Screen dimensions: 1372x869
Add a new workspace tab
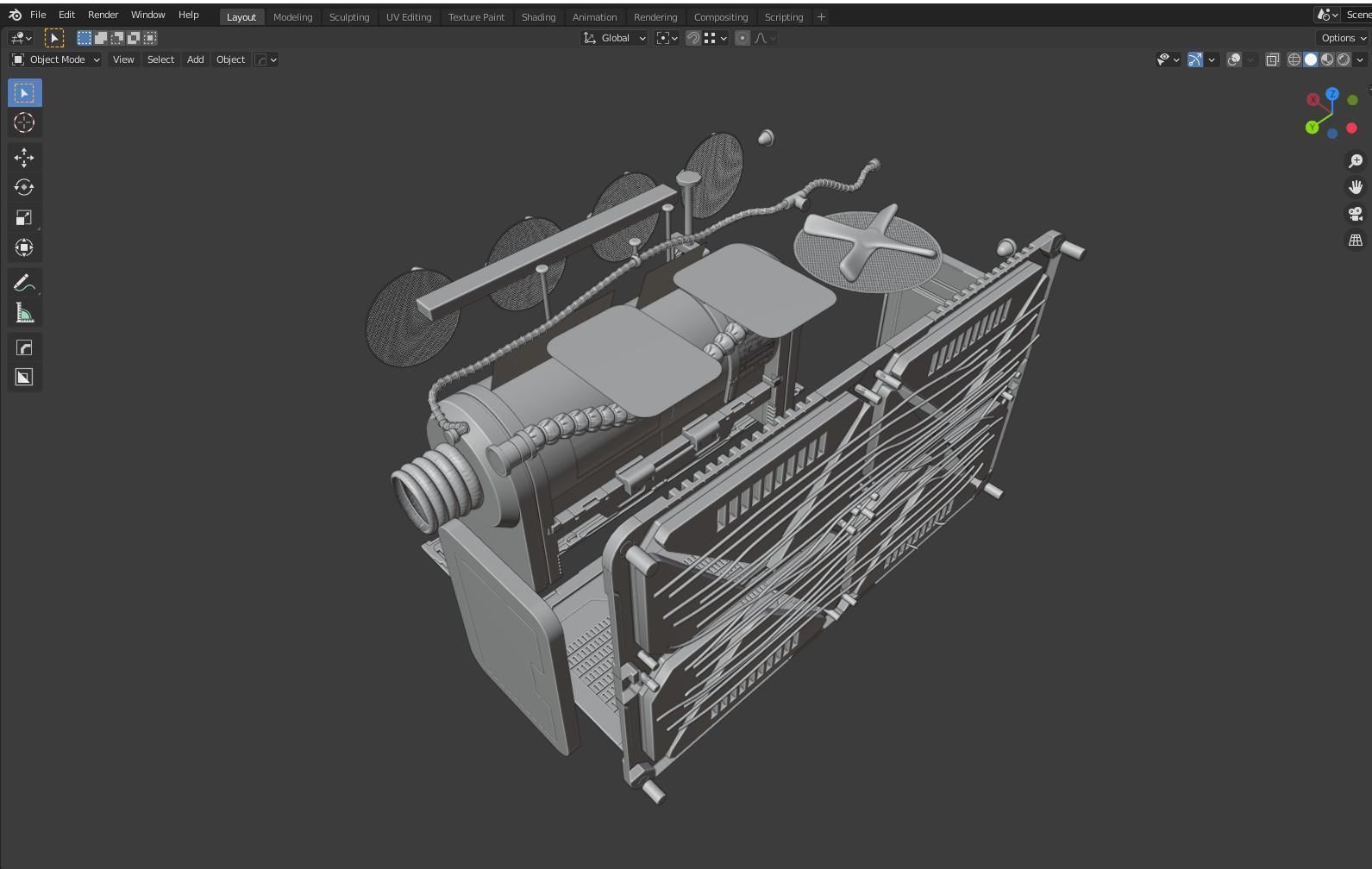pos(821,17)
